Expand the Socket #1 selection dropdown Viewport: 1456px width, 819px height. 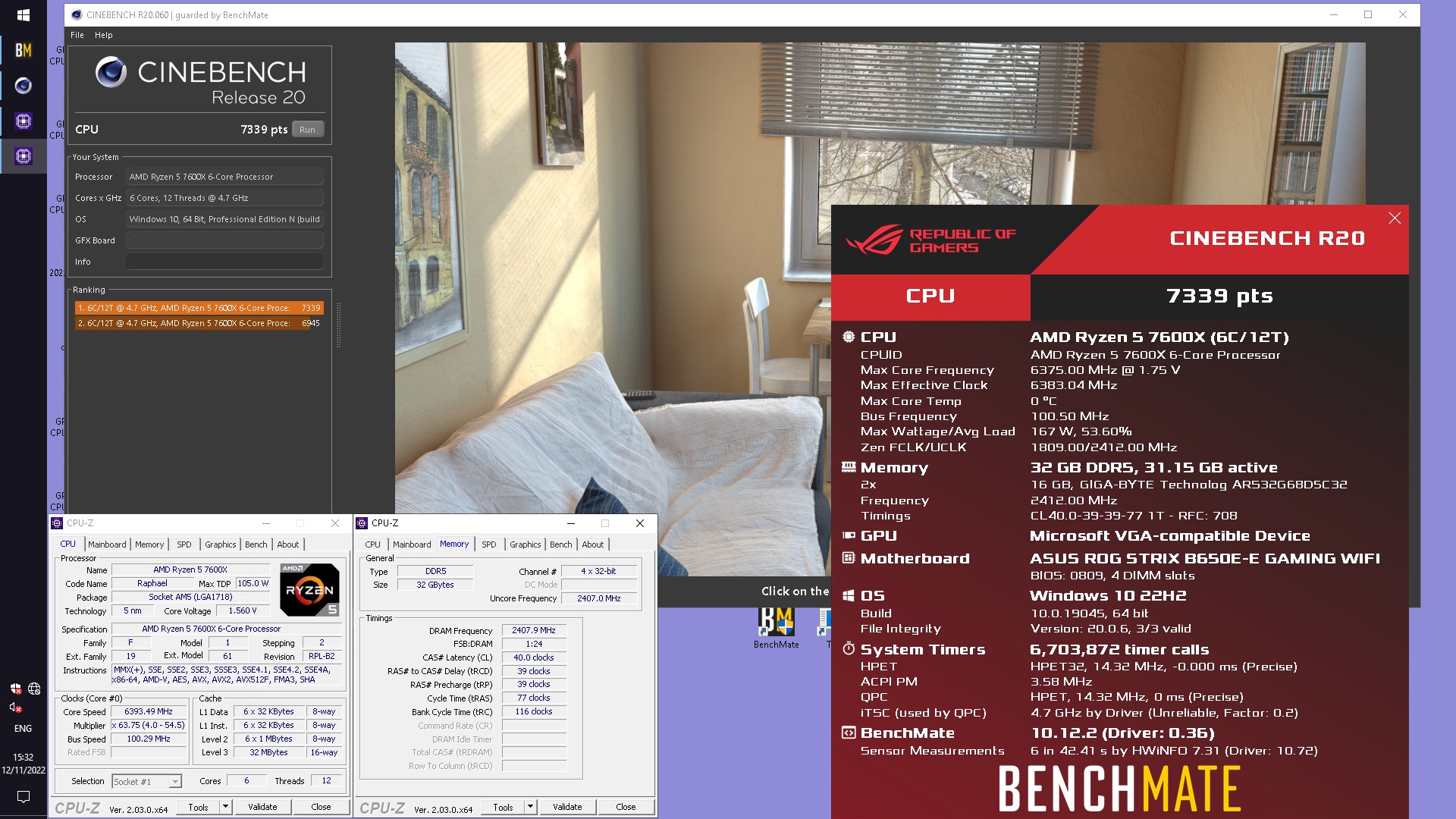pyautogui.click(x=175, y=782)
